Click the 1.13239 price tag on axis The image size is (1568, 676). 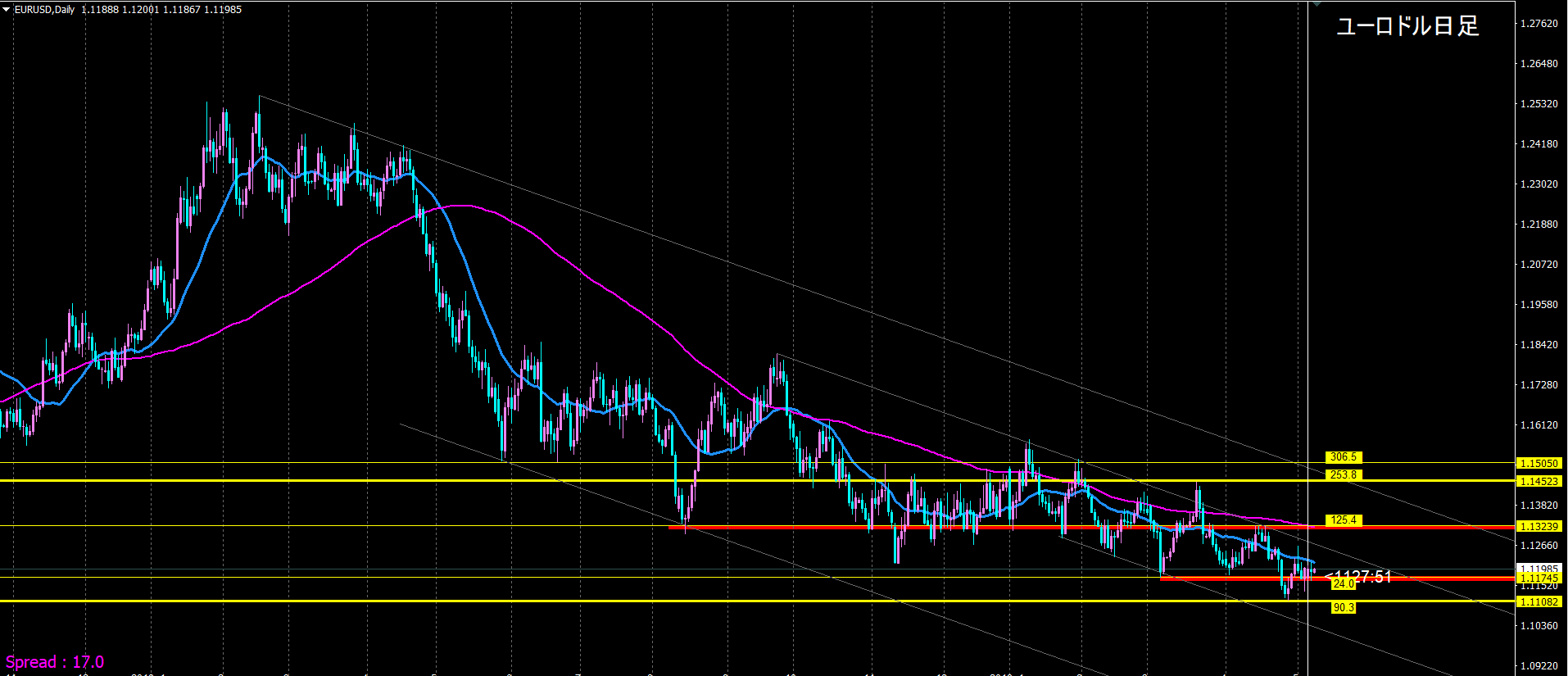click(1539, 527)
